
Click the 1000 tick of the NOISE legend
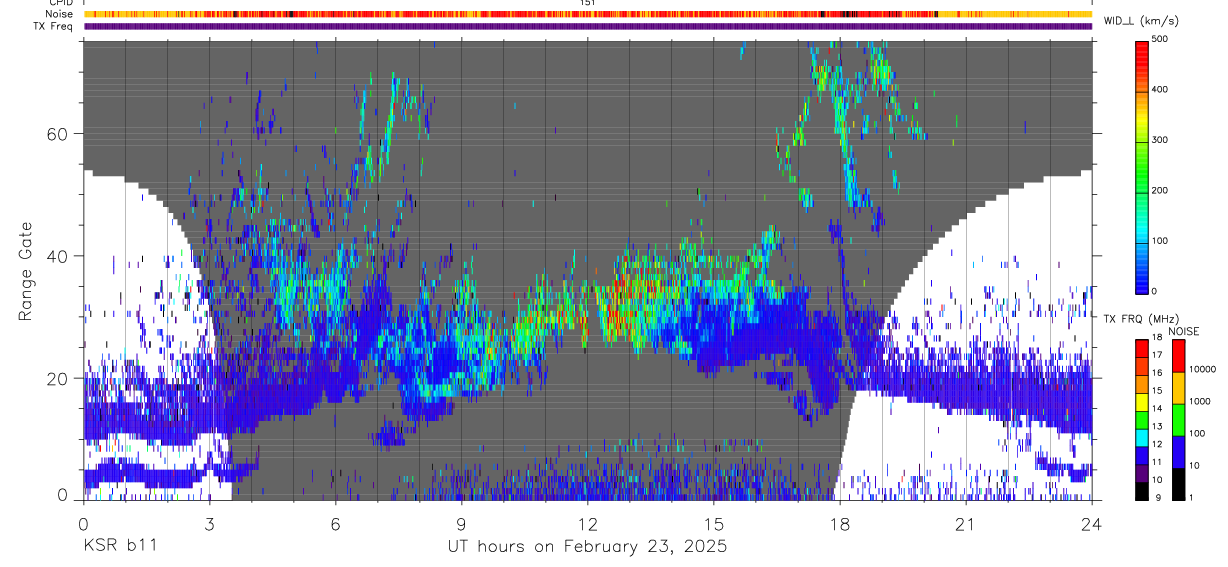(x=1202, y=403)
